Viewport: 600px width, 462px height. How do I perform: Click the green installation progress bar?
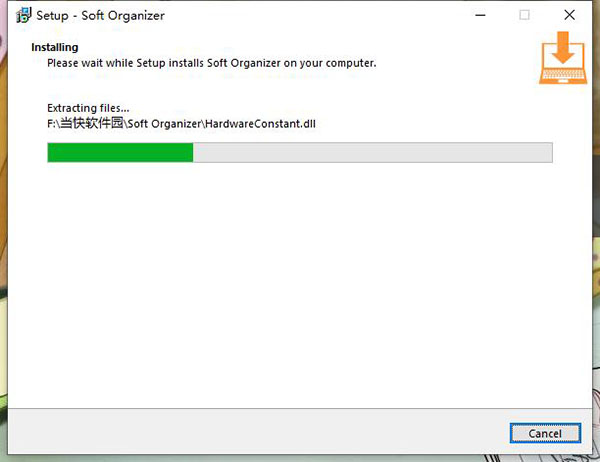[x=300, y=152]
